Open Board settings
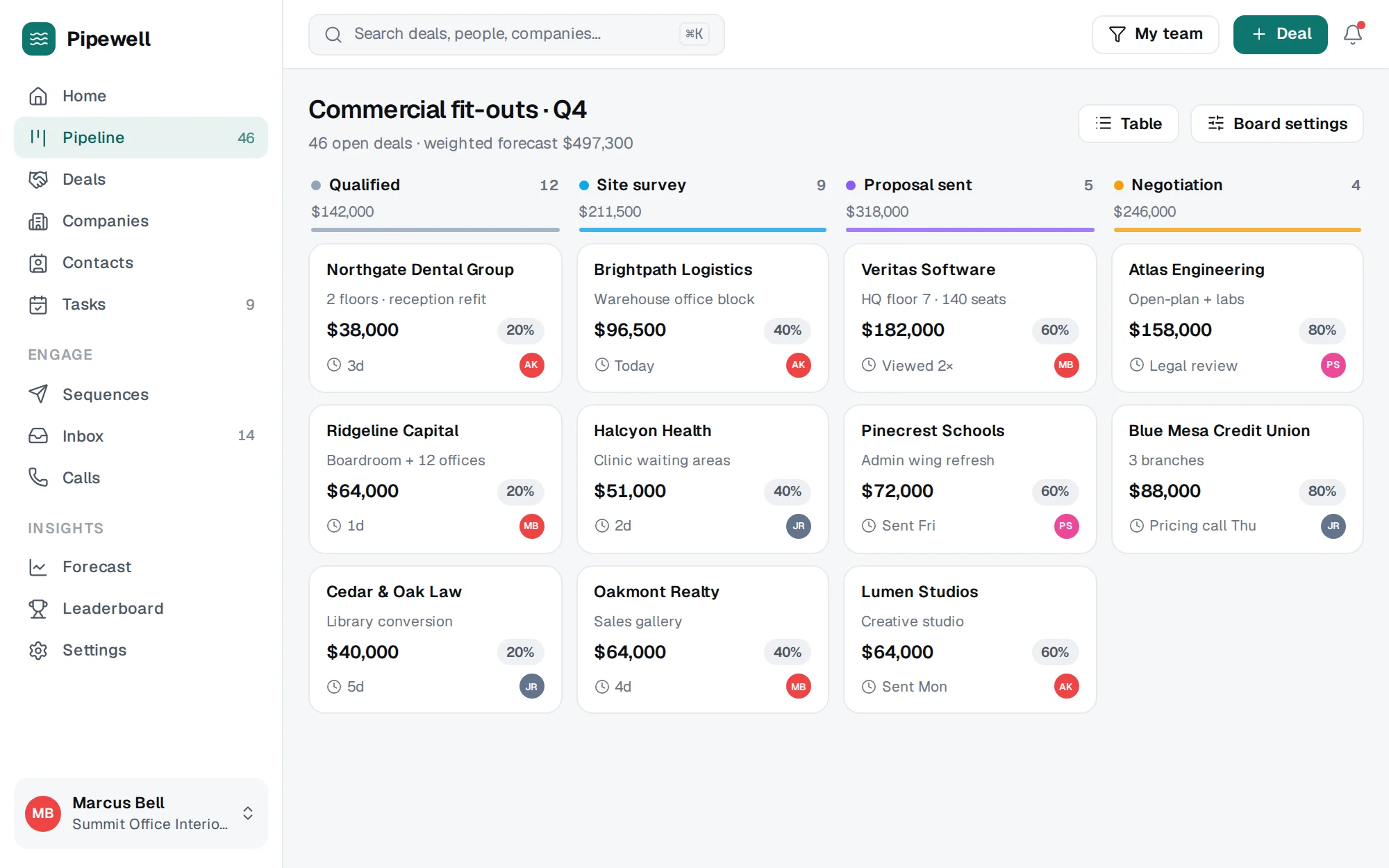The width and height of the screenshot is (1389, 868). click(1276, 124)
